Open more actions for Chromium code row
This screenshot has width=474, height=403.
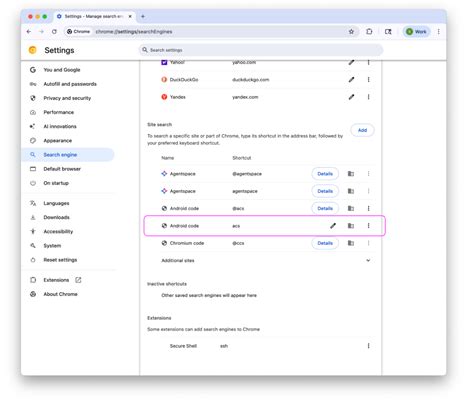(x=368, y=243)
